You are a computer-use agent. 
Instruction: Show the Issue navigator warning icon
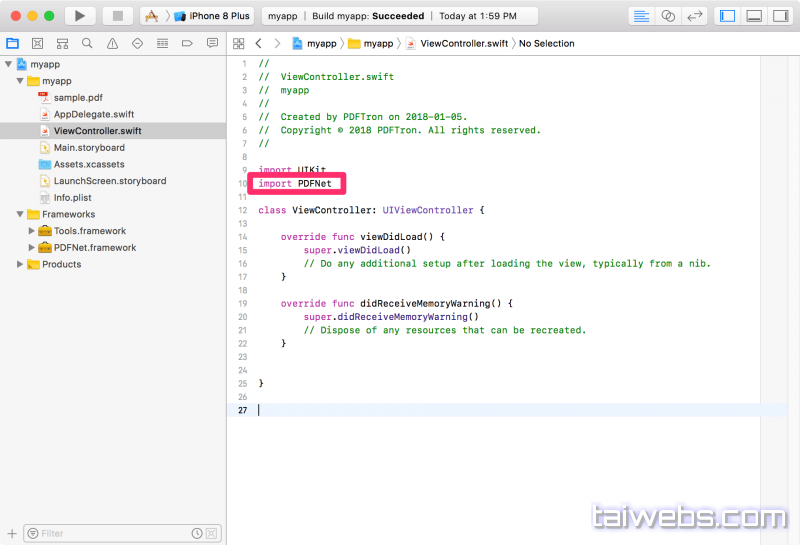[112, 43]
